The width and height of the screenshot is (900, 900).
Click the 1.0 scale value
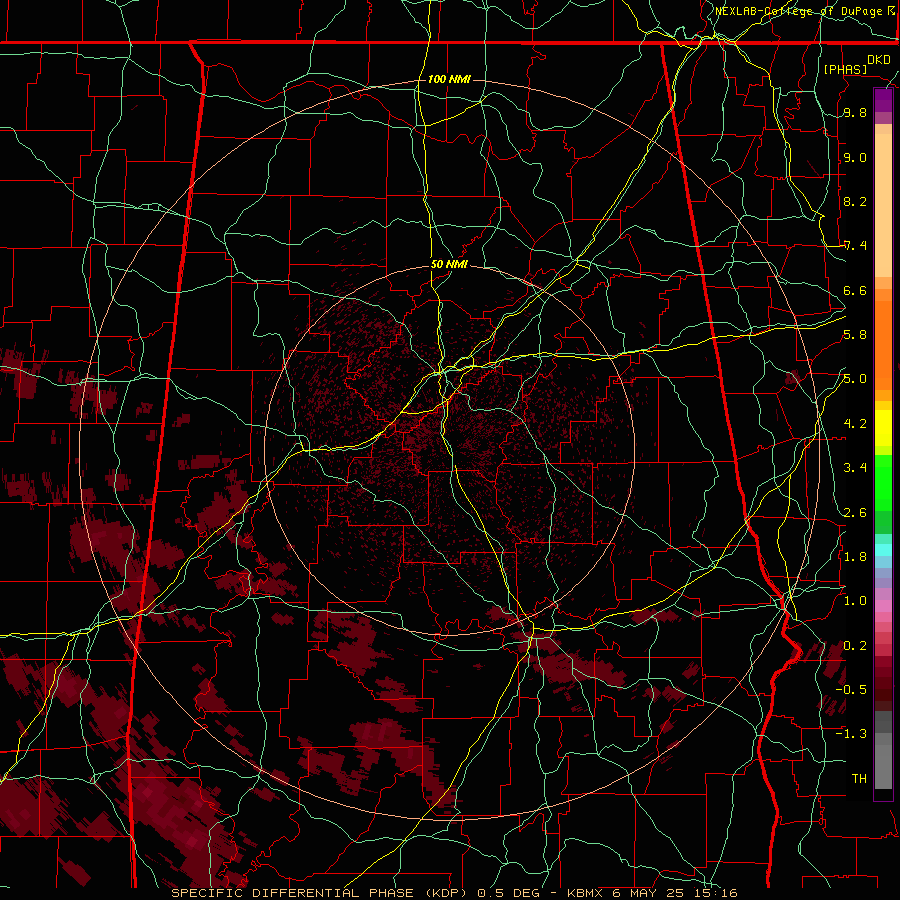[855, 601]
